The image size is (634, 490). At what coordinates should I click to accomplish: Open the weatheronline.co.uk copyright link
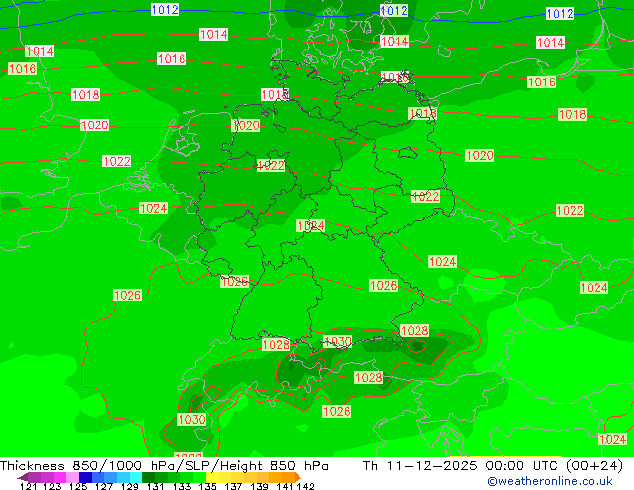pos(550,481)
